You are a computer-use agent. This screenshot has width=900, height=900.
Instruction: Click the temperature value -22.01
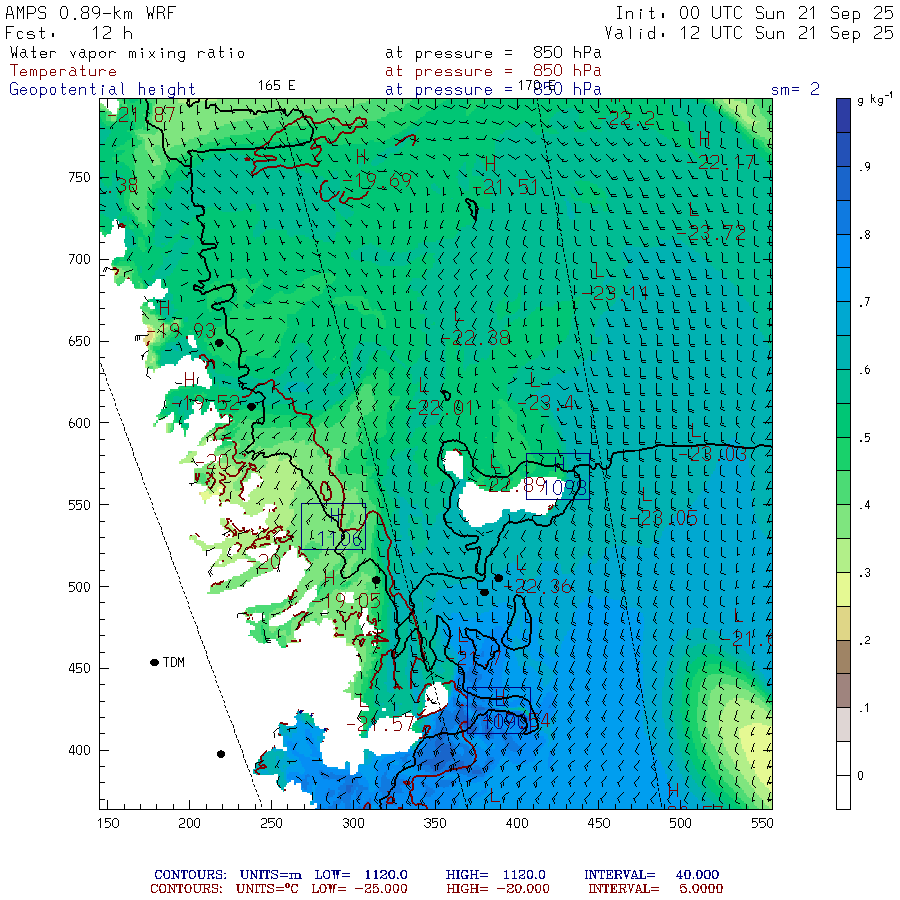[x=441, y=408]
